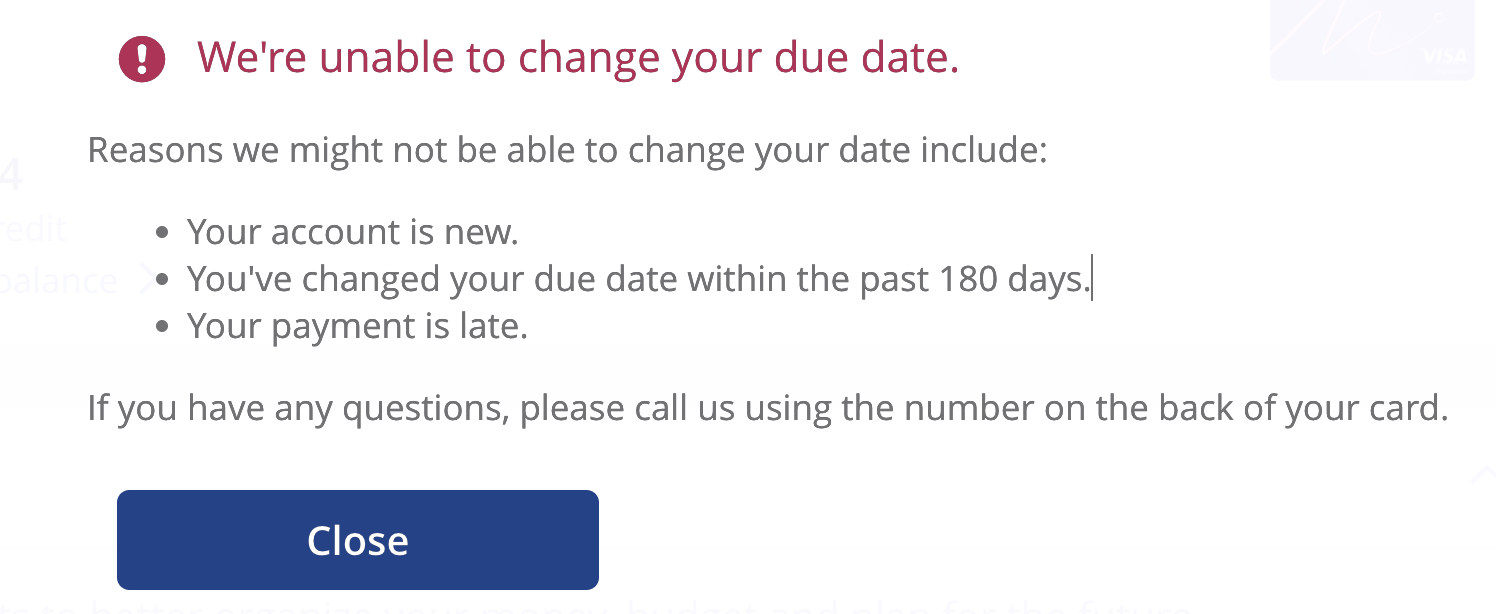The width and height of the screenshot is (1496, 614).
Task: Click the "If you have any questions" sentence
Action: click(767, 408)
